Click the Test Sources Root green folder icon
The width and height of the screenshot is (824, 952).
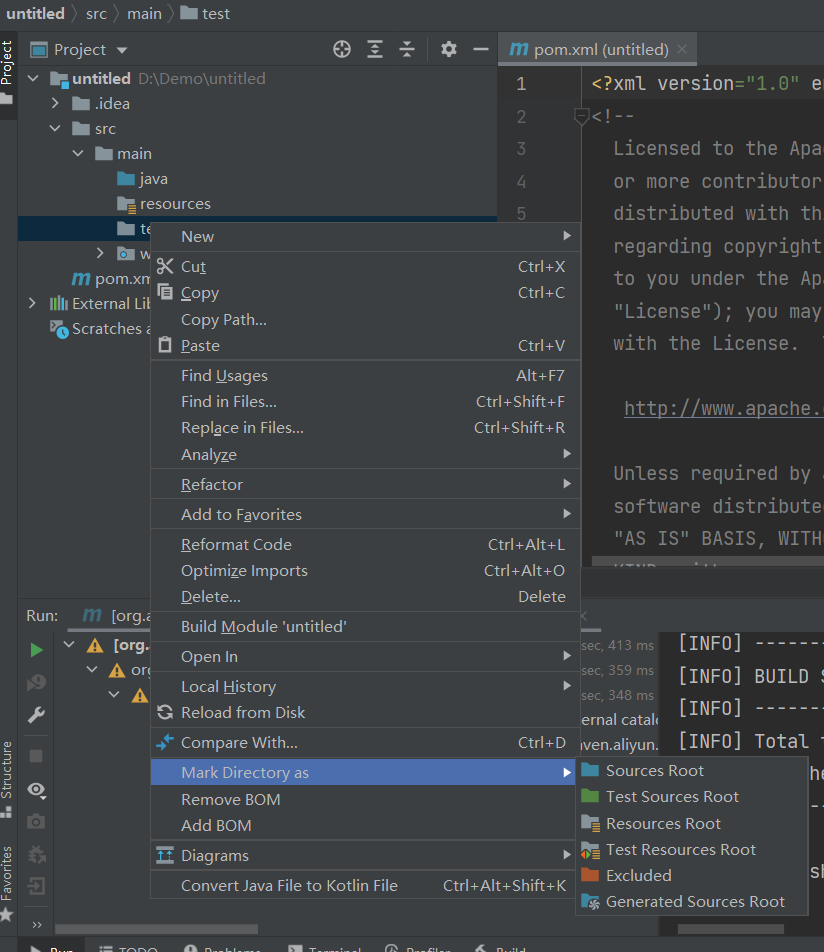click(590, 796)
